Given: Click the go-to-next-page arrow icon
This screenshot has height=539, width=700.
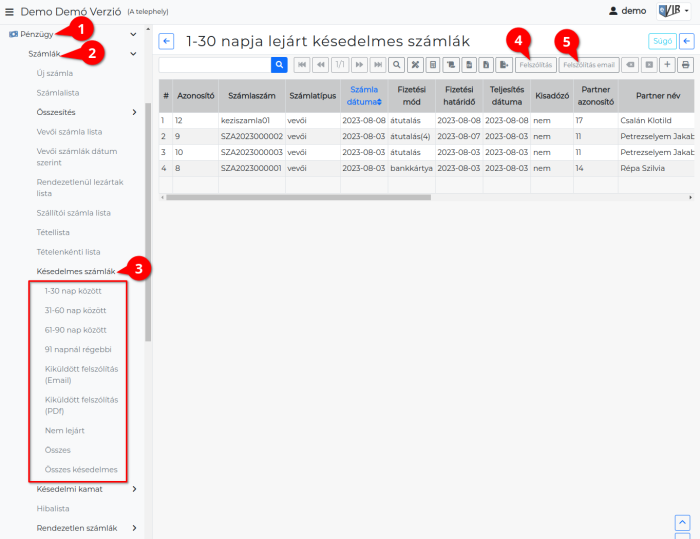Looking at the screenshot, I should click(359, 64).
